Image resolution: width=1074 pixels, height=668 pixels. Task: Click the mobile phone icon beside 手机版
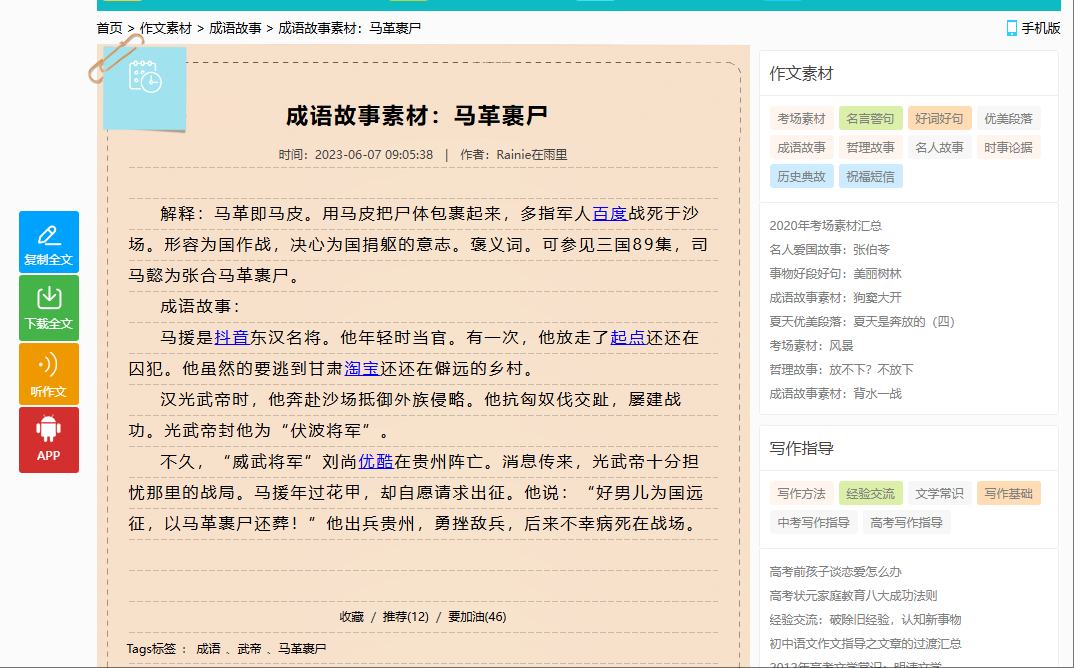pyautogui.click(x=1011, y=28)
